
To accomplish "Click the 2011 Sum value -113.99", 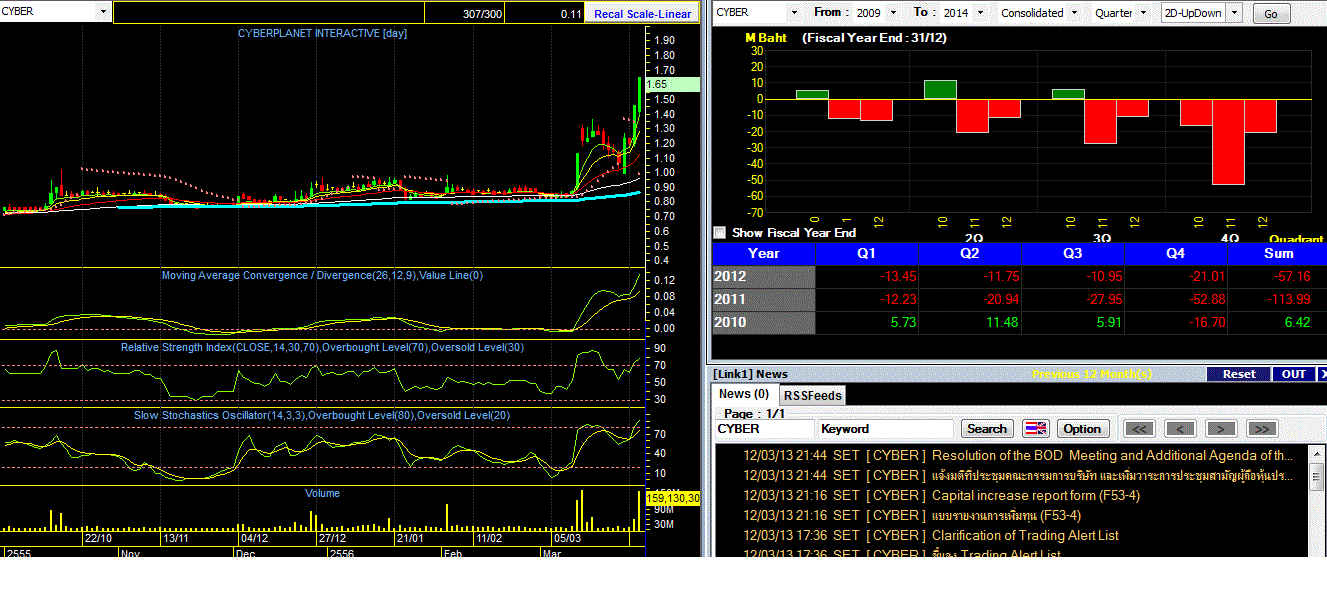I will pyautogui.click(x=1286, y=299).
